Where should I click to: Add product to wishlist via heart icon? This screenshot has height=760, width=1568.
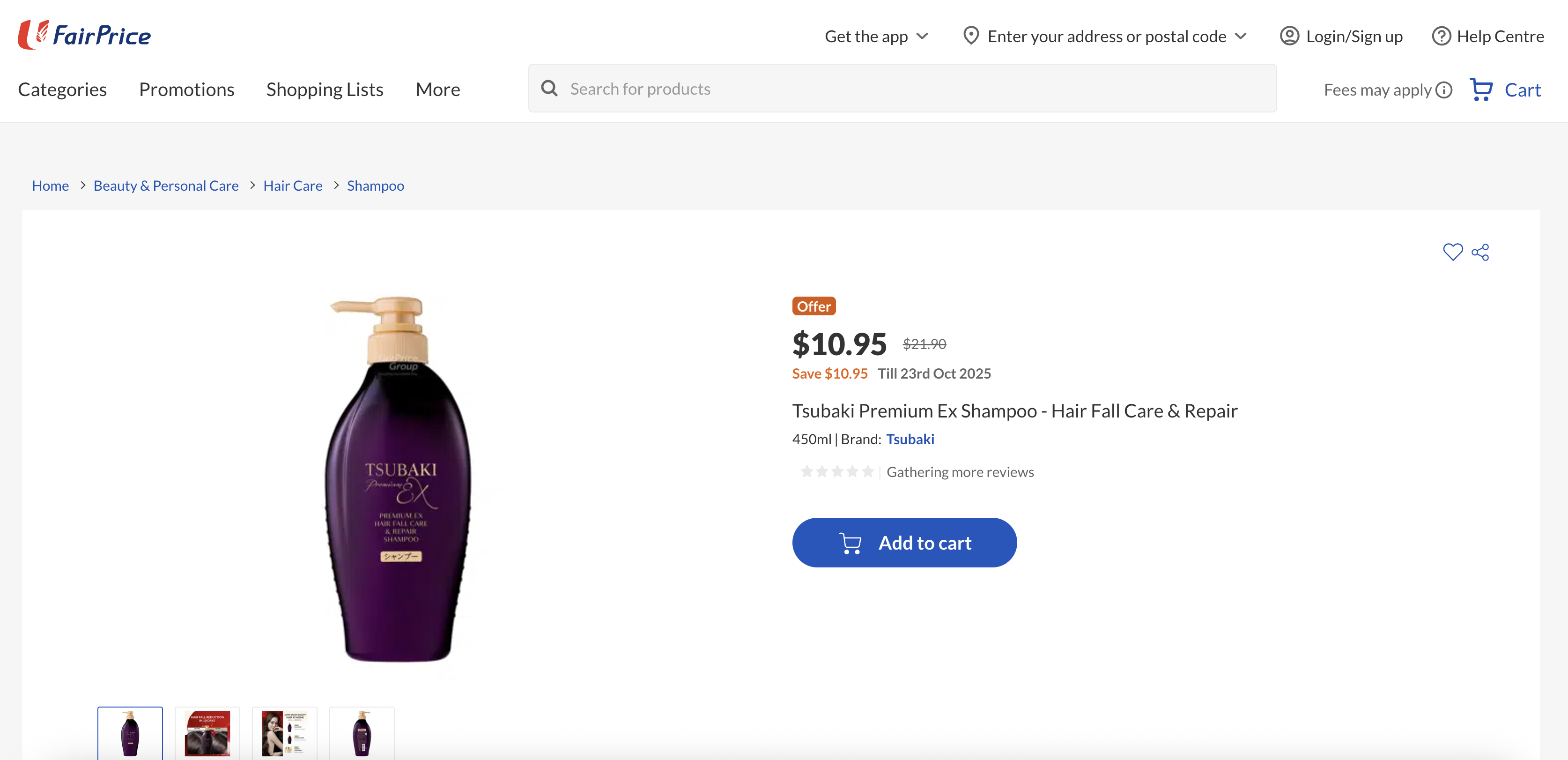tap(1454, 252)
